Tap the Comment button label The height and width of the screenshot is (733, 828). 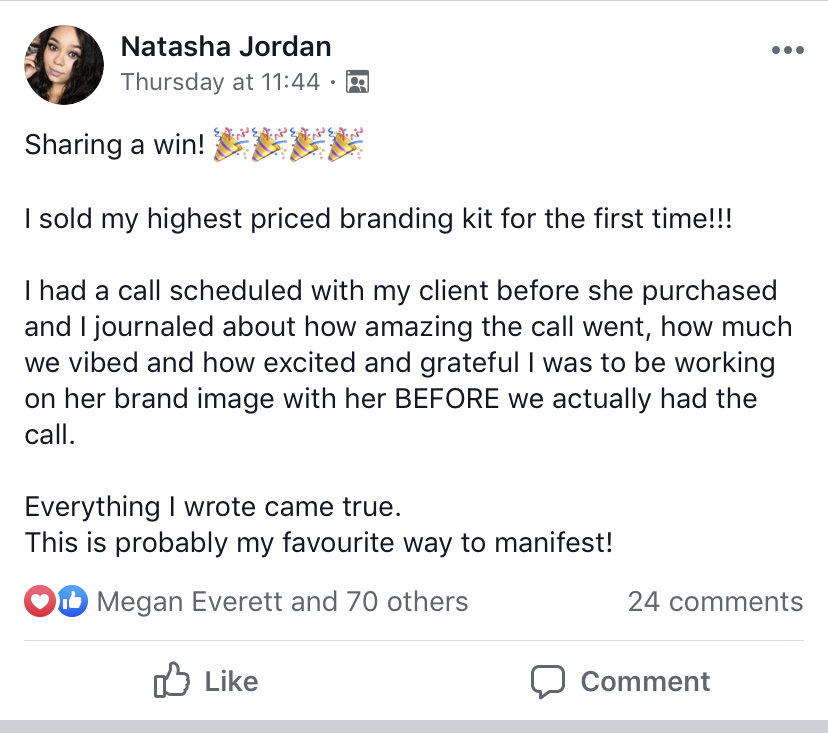645,681
